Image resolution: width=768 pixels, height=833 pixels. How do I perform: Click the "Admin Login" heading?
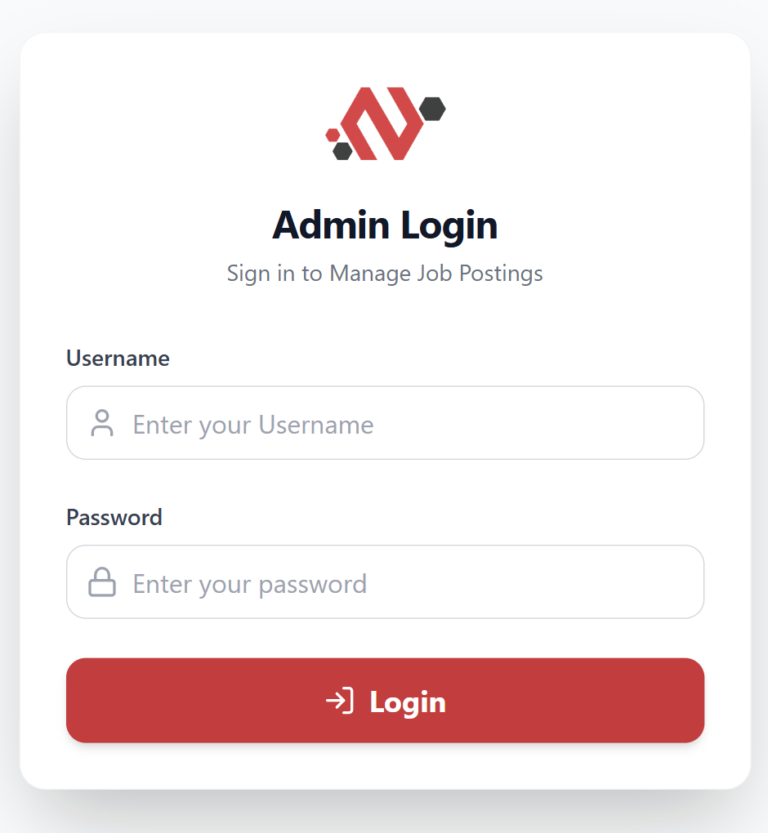point(385,225)
